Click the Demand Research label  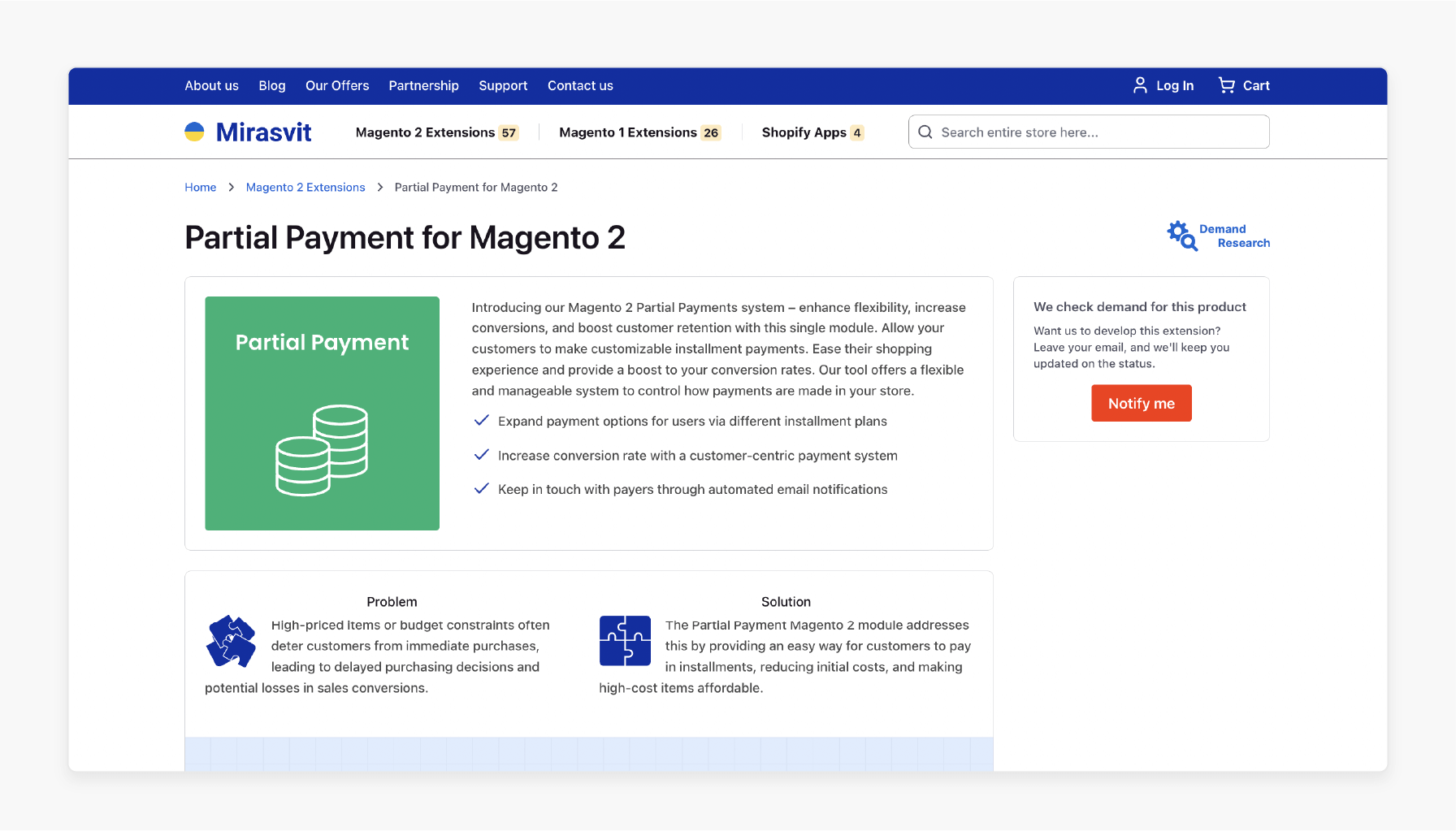tap(1234, 236)
